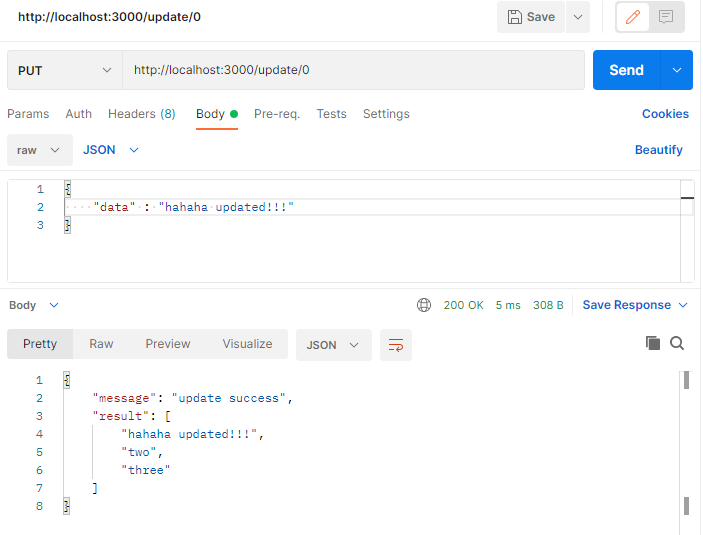Open the PUT method dropdown

pyautogui.click(x=65, y=70)
